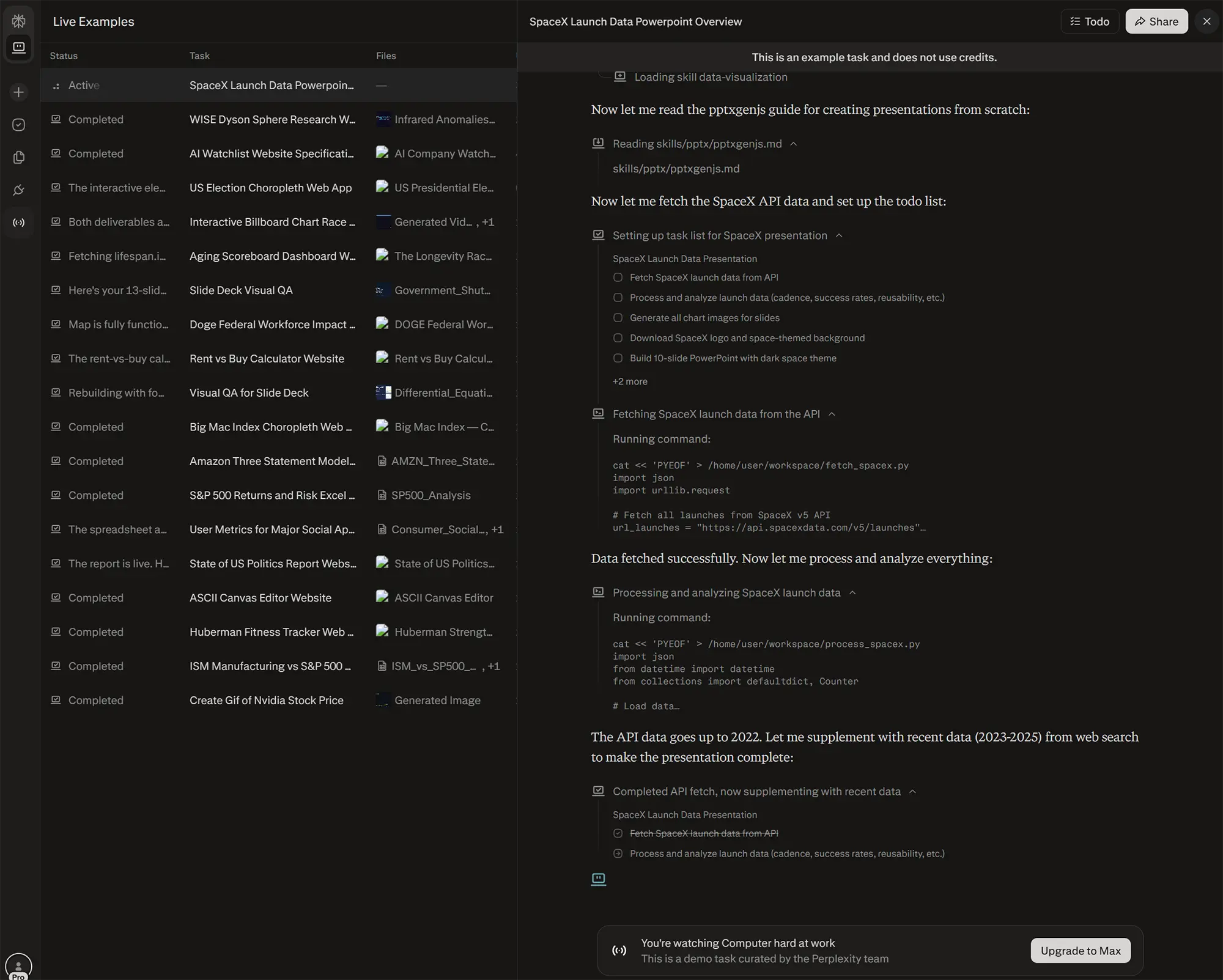Open 'Rent vs Buy Calculator Website' task row
The image size is (1223, 980).
tap(267, 359)
